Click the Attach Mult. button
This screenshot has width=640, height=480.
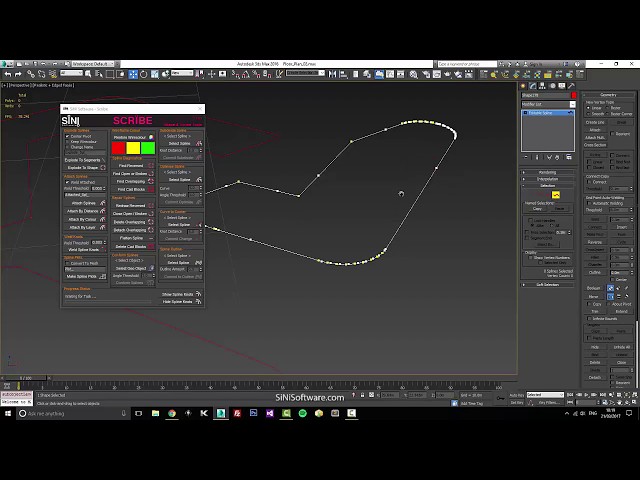(595, 138)
